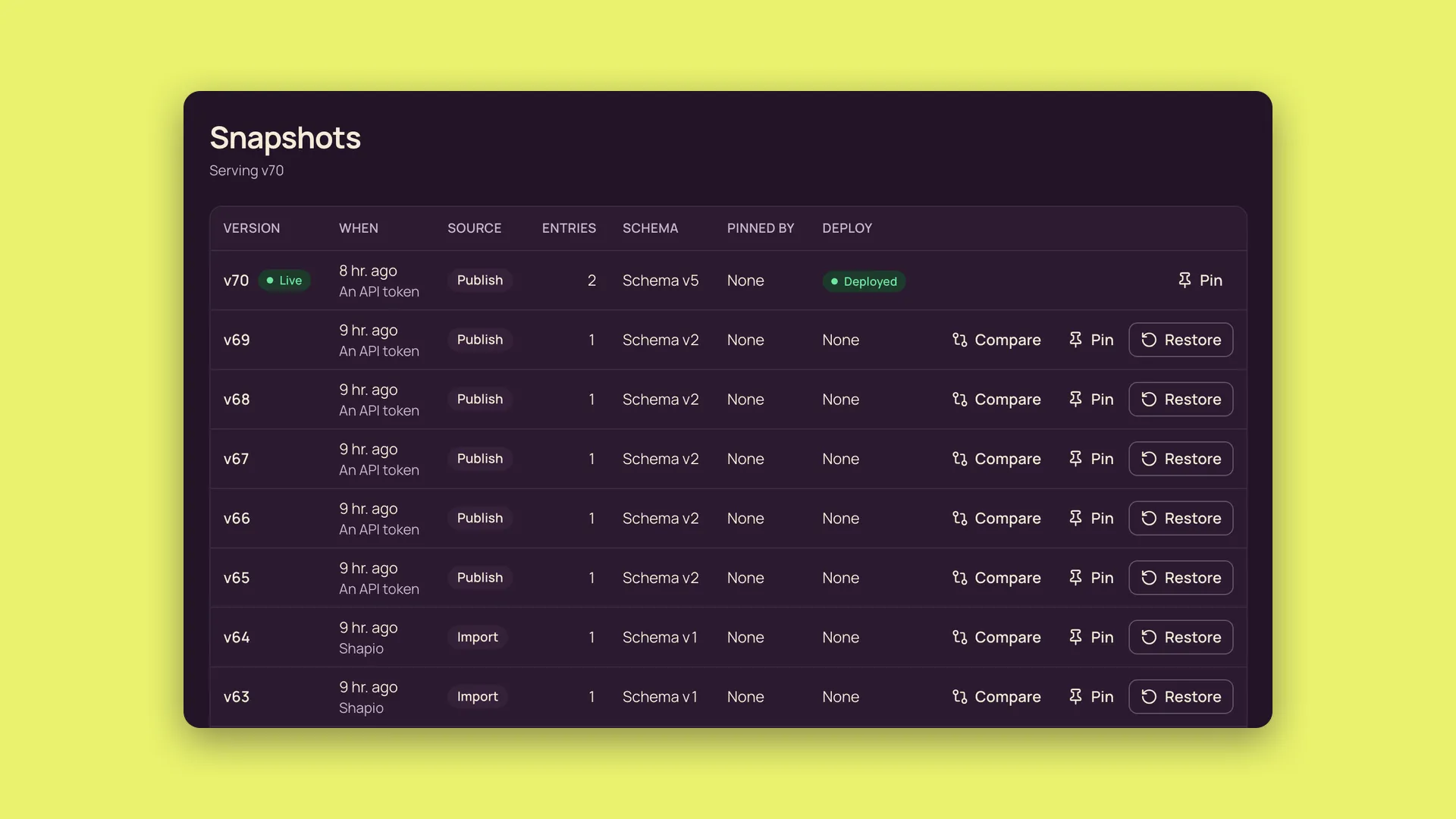1456x819 pixels.
Task: Restore snapshot v66
Action: point(1181,519)
